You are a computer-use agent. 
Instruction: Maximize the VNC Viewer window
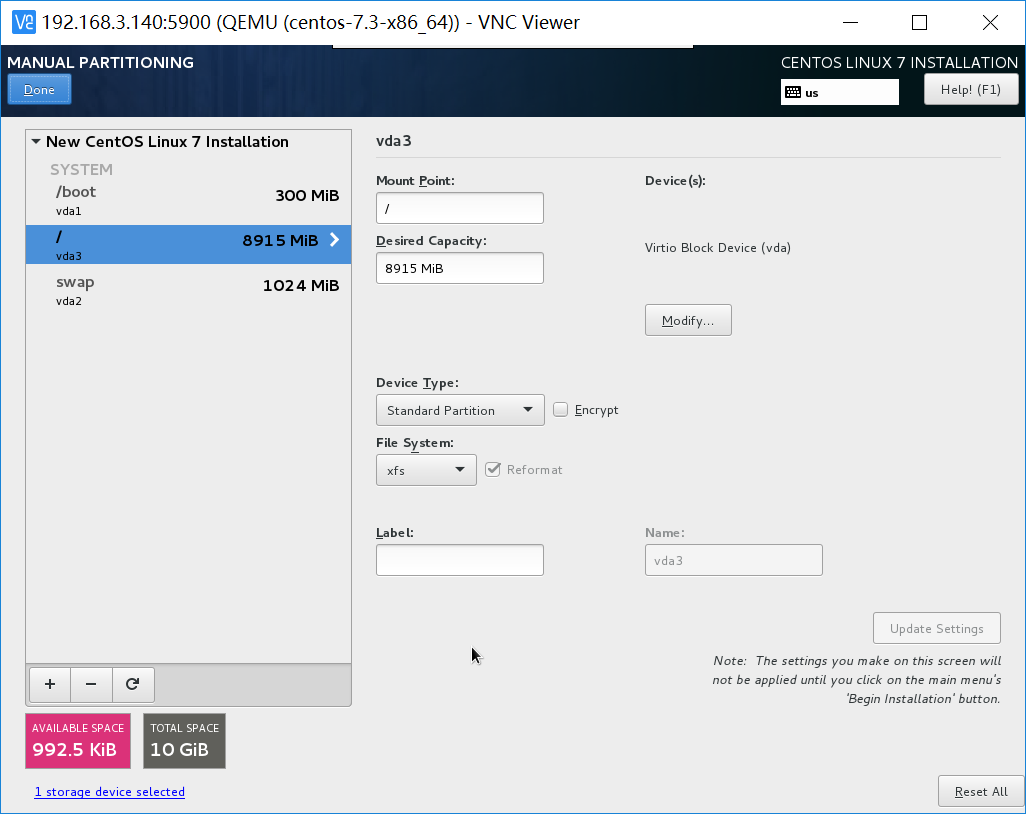[919, 22]
